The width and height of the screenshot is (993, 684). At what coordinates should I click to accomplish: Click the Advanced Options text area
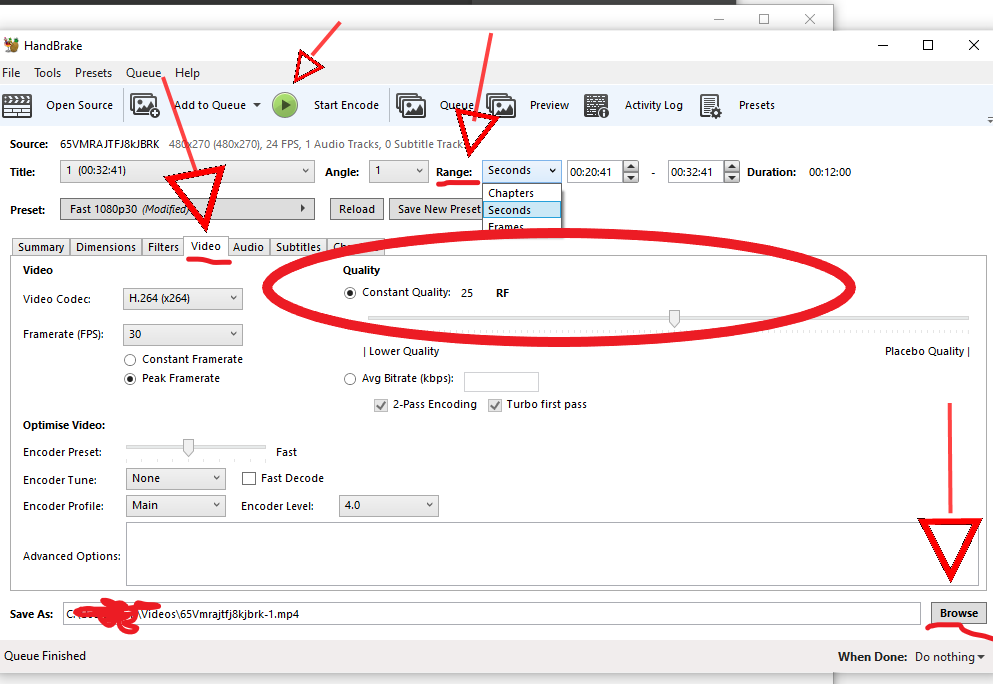pyautogui.click(x=552, y=554)
